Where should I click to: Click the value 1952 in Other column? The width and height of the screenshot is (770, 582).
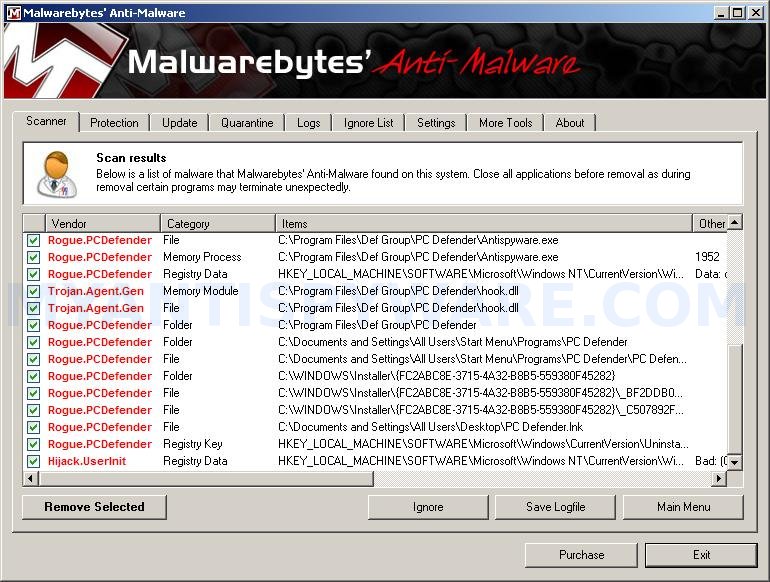(707, 257)
